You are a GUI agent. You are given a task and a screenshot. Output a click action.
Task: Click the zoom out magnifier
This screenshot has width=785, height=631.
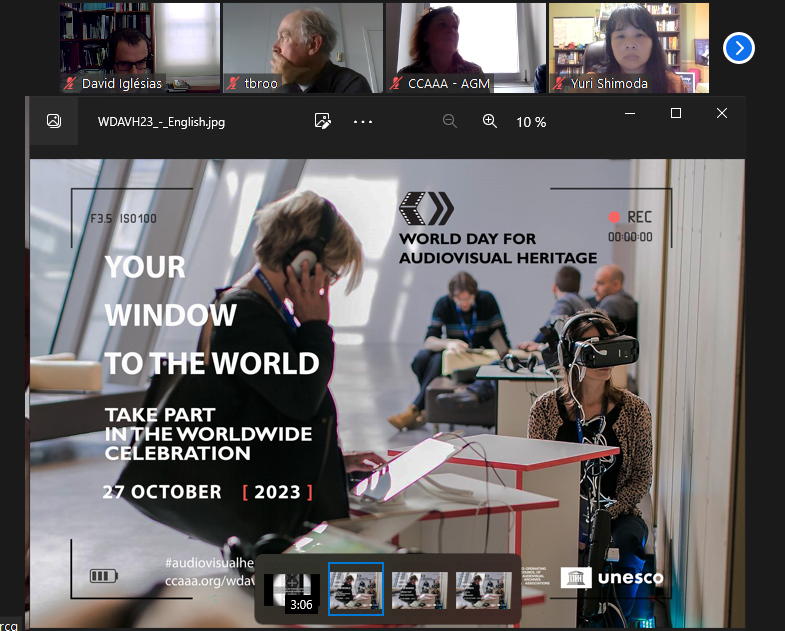click(450, 121)
